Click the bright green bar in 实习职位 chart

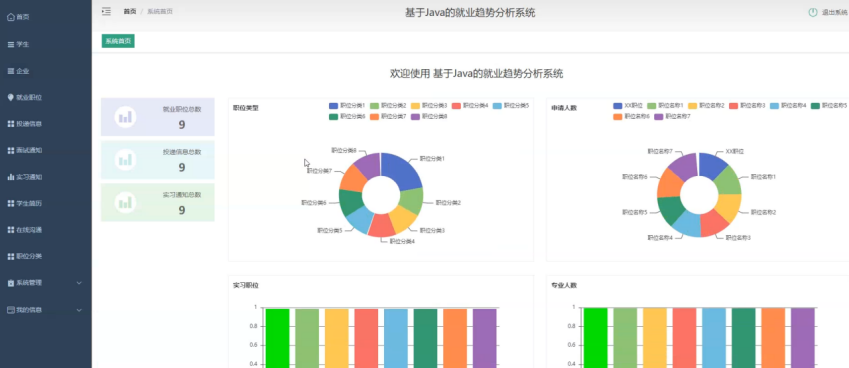[x=277, y=338]
